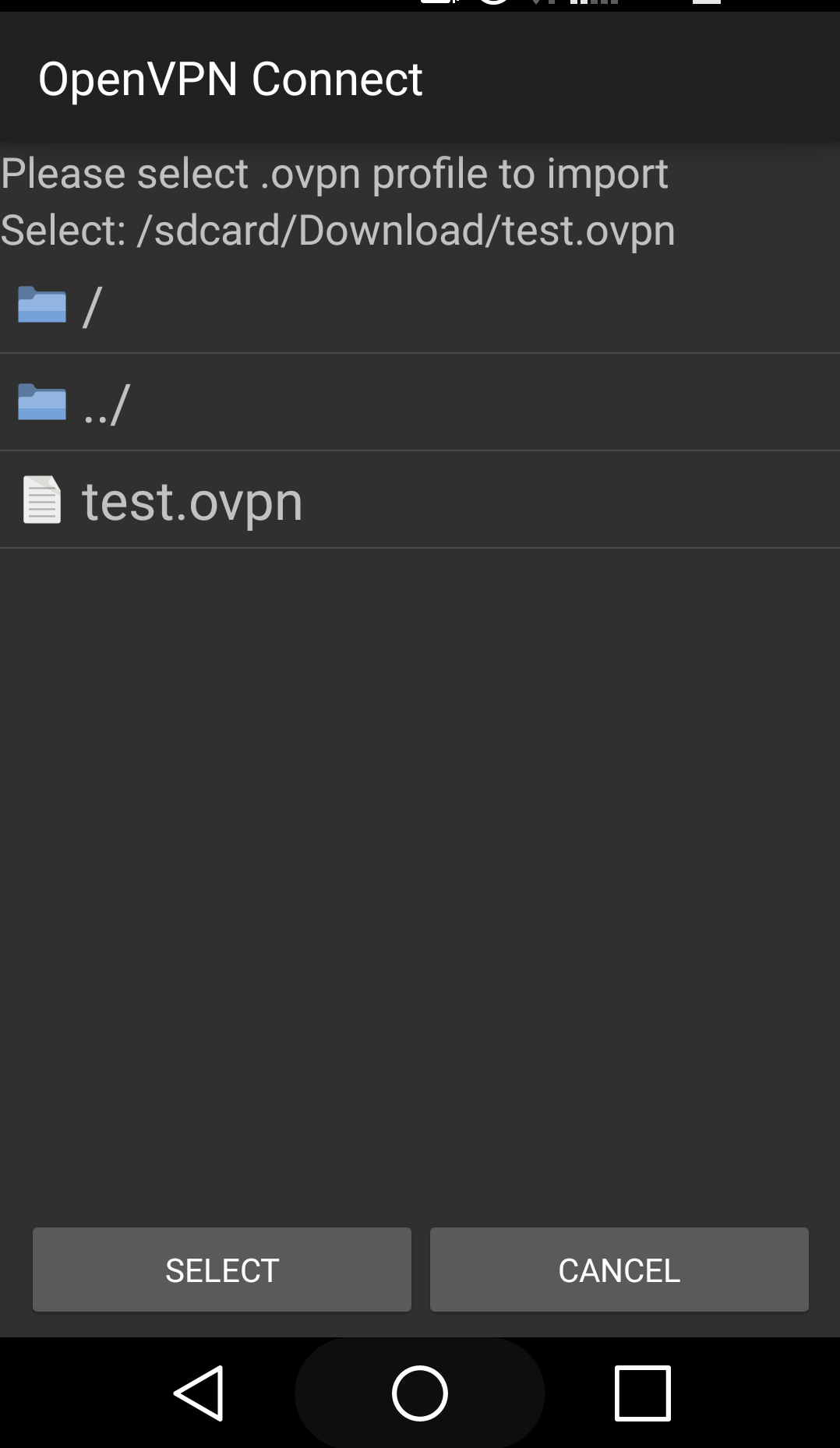840x1448 pixels.
Task: Tap the cellular signal bars in status bar
Action: 594,2
